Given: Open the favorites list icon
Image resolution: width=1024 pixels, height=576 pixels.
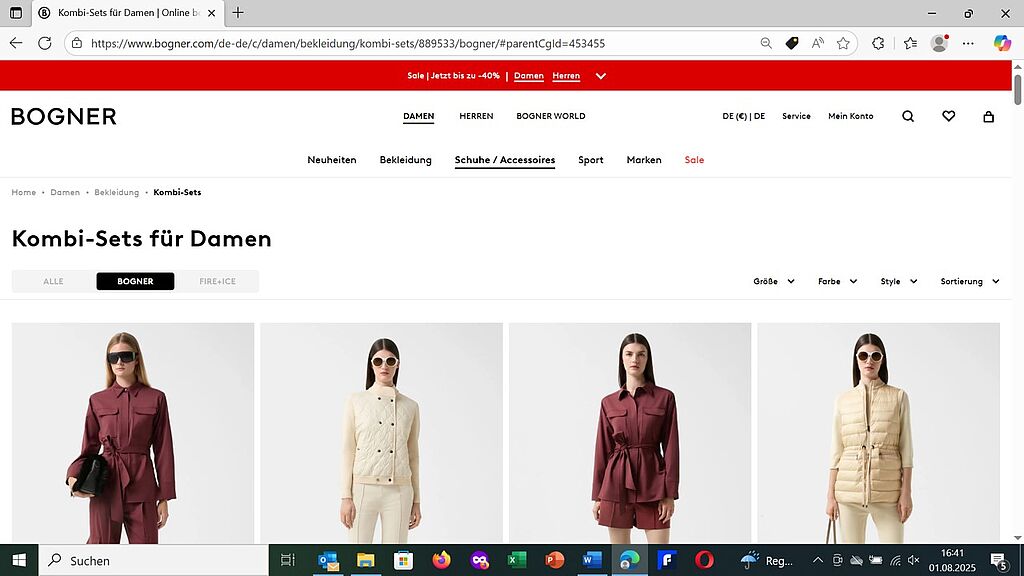Looking at the screenshot, I should click(910, 43).
